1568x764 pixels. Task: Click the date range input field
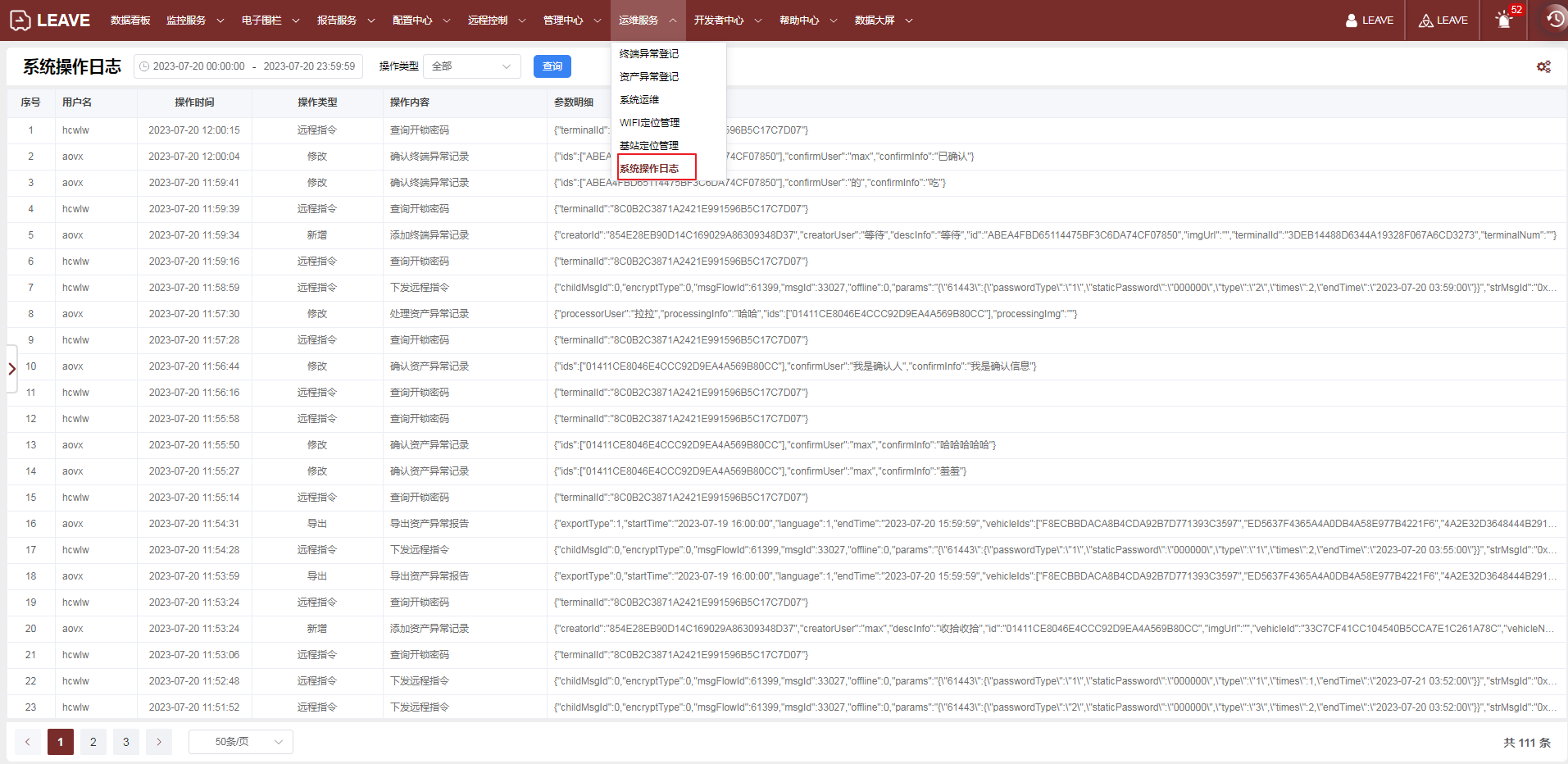(248, 66)
